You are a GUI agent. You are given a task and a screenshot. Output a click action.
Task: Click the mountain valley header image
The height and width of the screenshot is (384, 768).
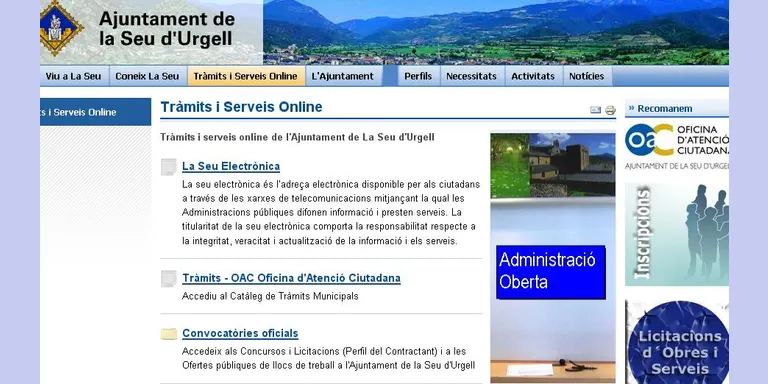coord(496,32)
